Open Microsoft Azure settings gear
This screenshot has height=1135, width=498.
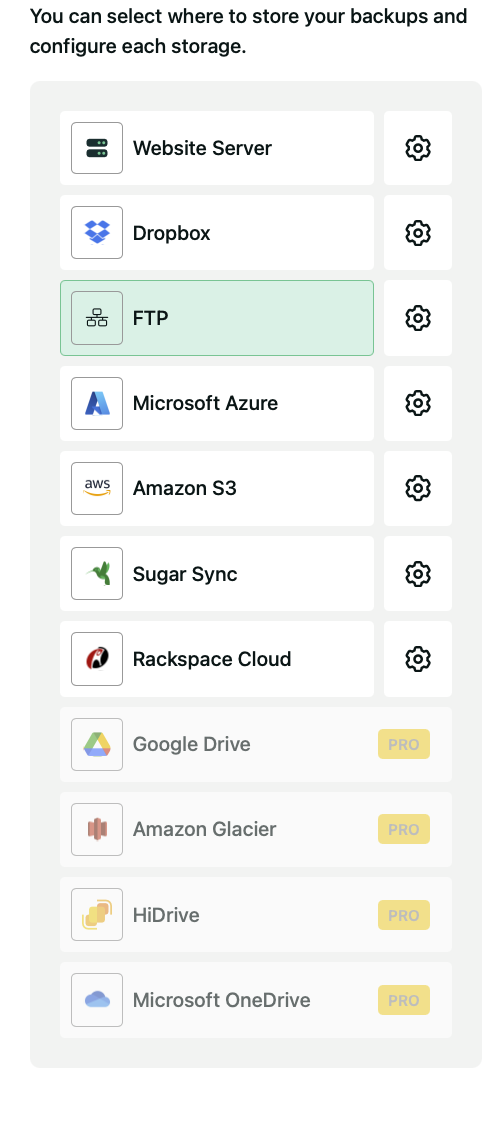(418, 403)
